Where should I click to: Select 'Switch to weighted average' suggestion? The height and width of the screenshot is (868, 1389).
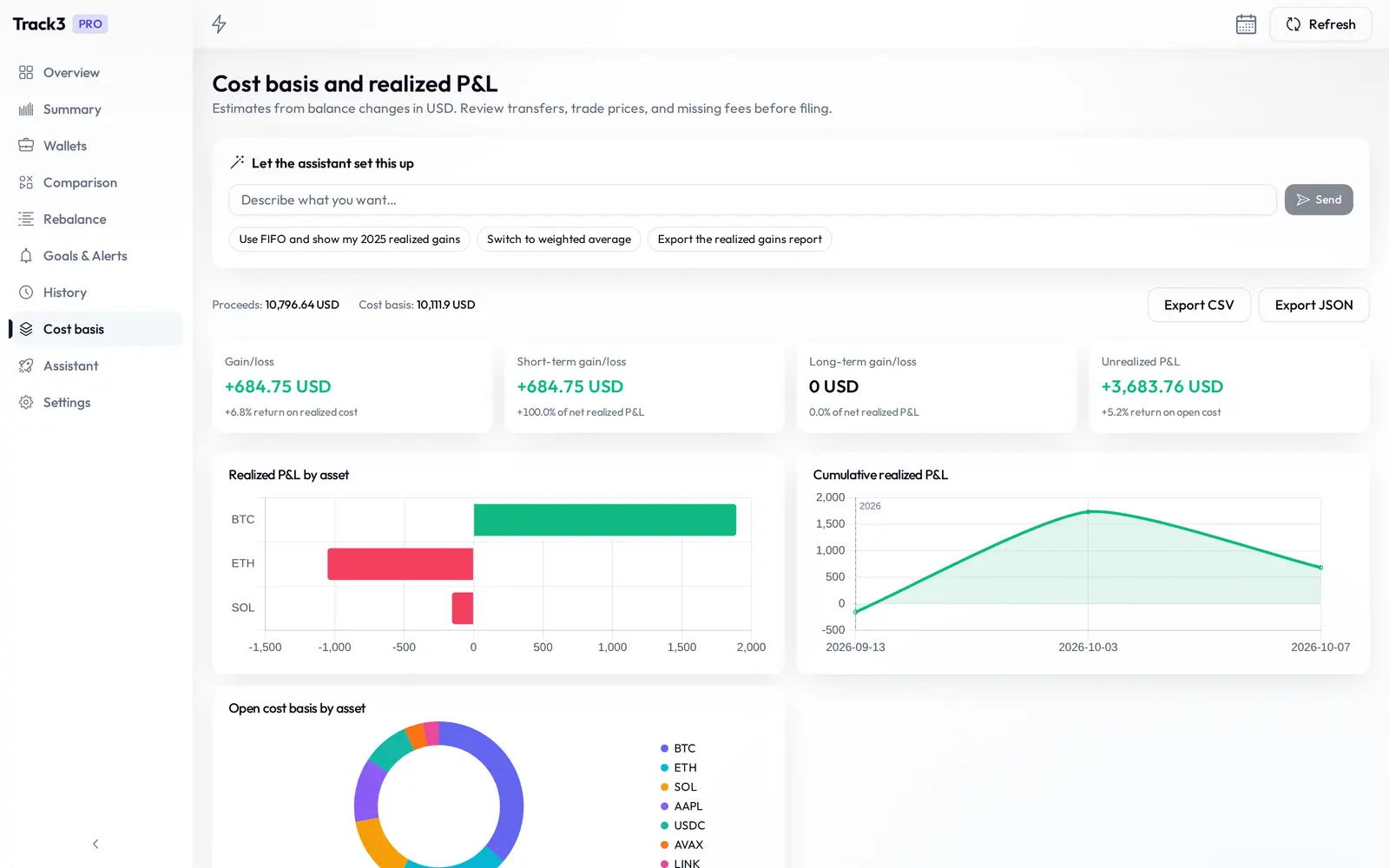559,239
